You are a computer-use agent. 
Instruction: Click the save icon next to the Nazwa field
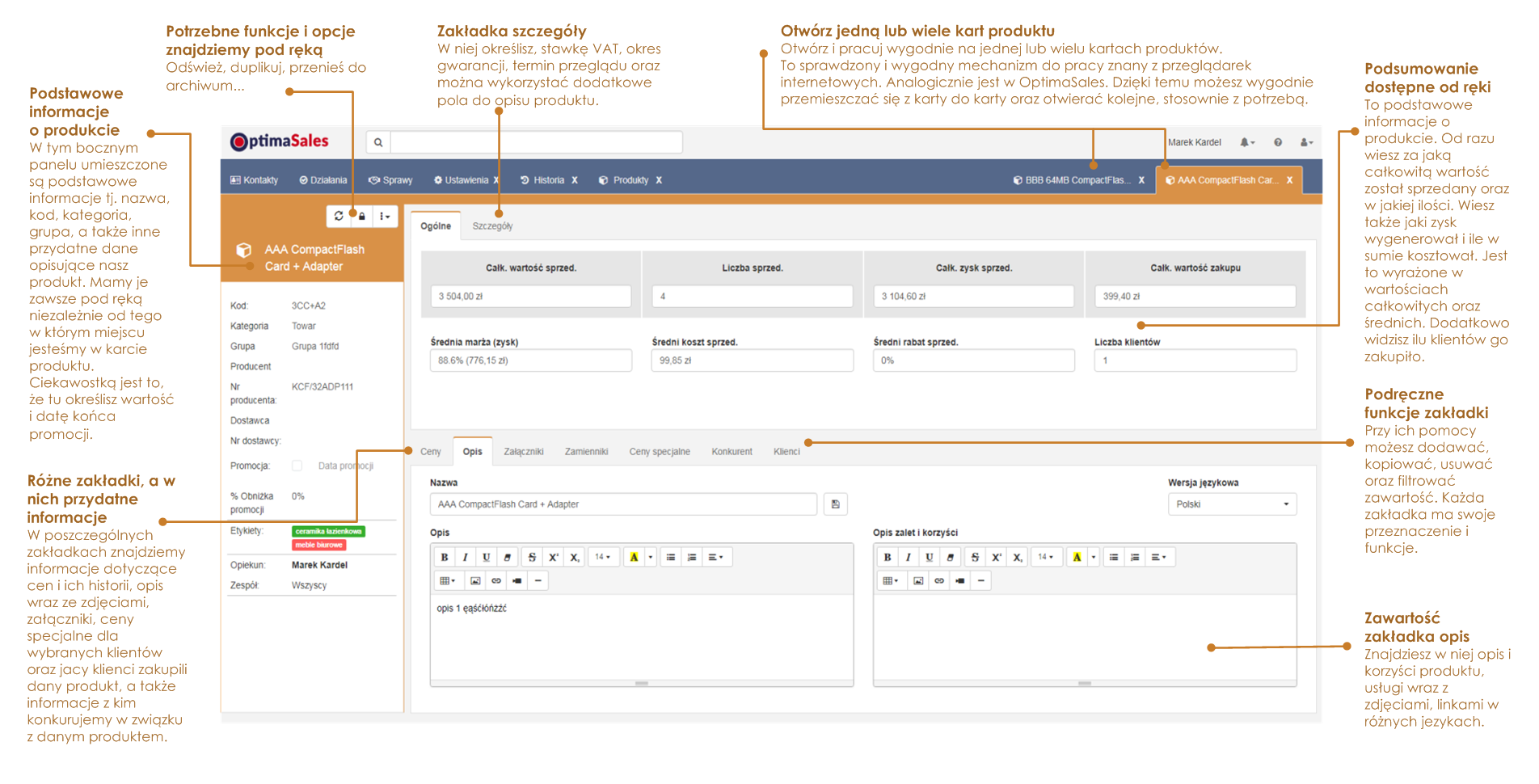coord(836,504)
